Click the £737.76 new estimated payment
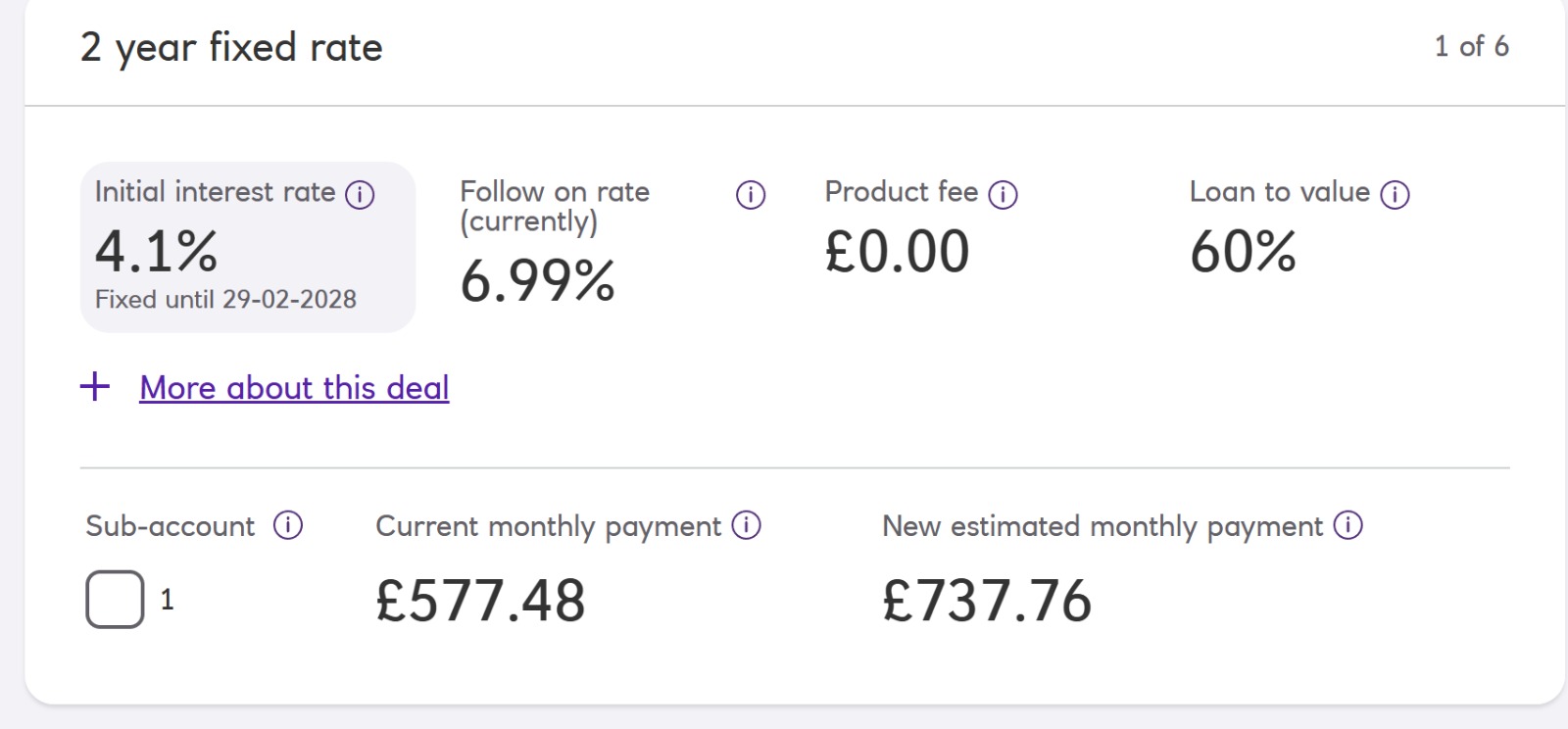 pos(987,601)
